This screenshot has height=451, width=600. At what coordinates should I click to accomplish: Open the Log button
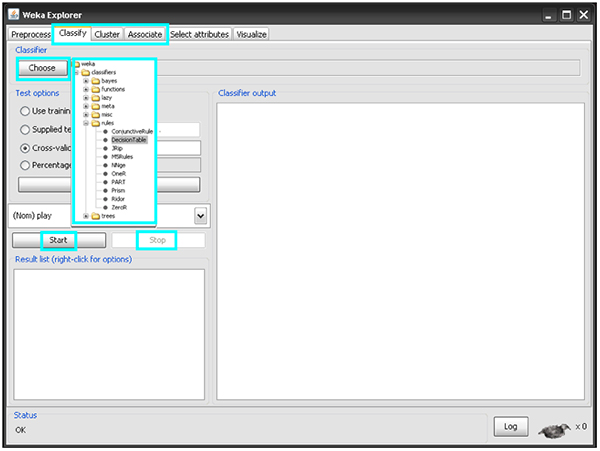(511, 427)
